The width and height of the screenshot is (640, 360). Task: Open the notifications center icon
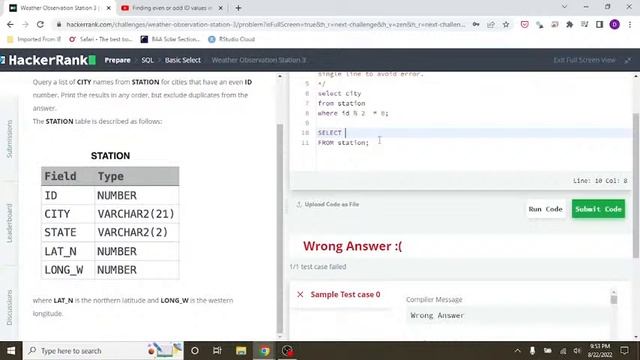pos(624,351)
